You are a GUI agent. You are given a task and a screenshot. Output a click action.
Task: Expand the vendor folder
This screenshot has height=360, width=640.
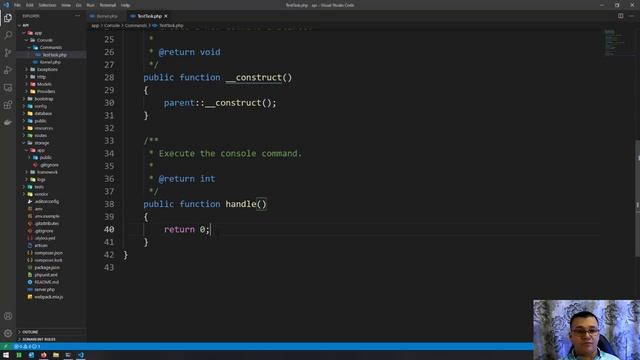coord(41,194)
